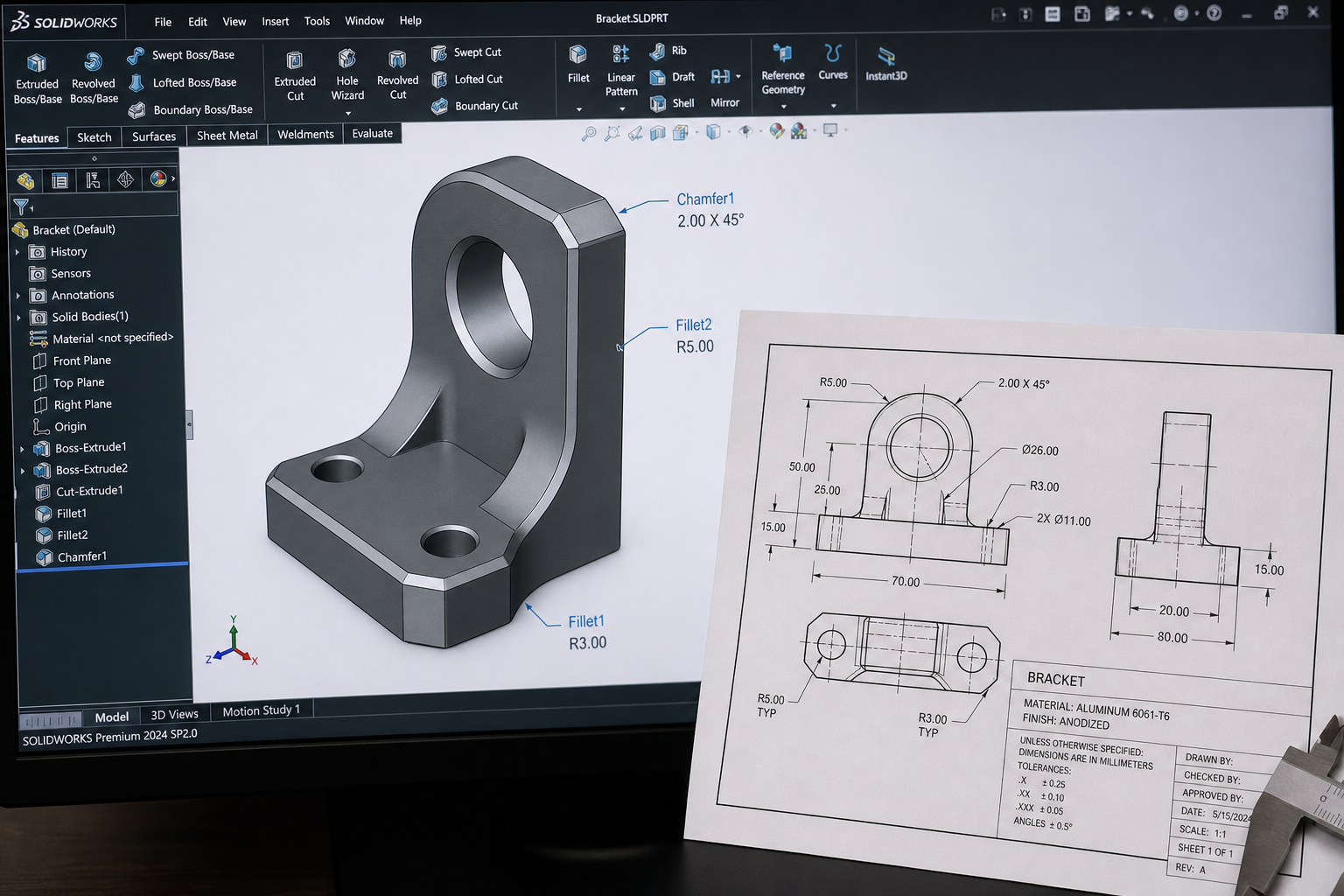Click the Fillet tool in the ribbon
The height and width of the screenshot is (896, 1344).
(x=578, y=65)
